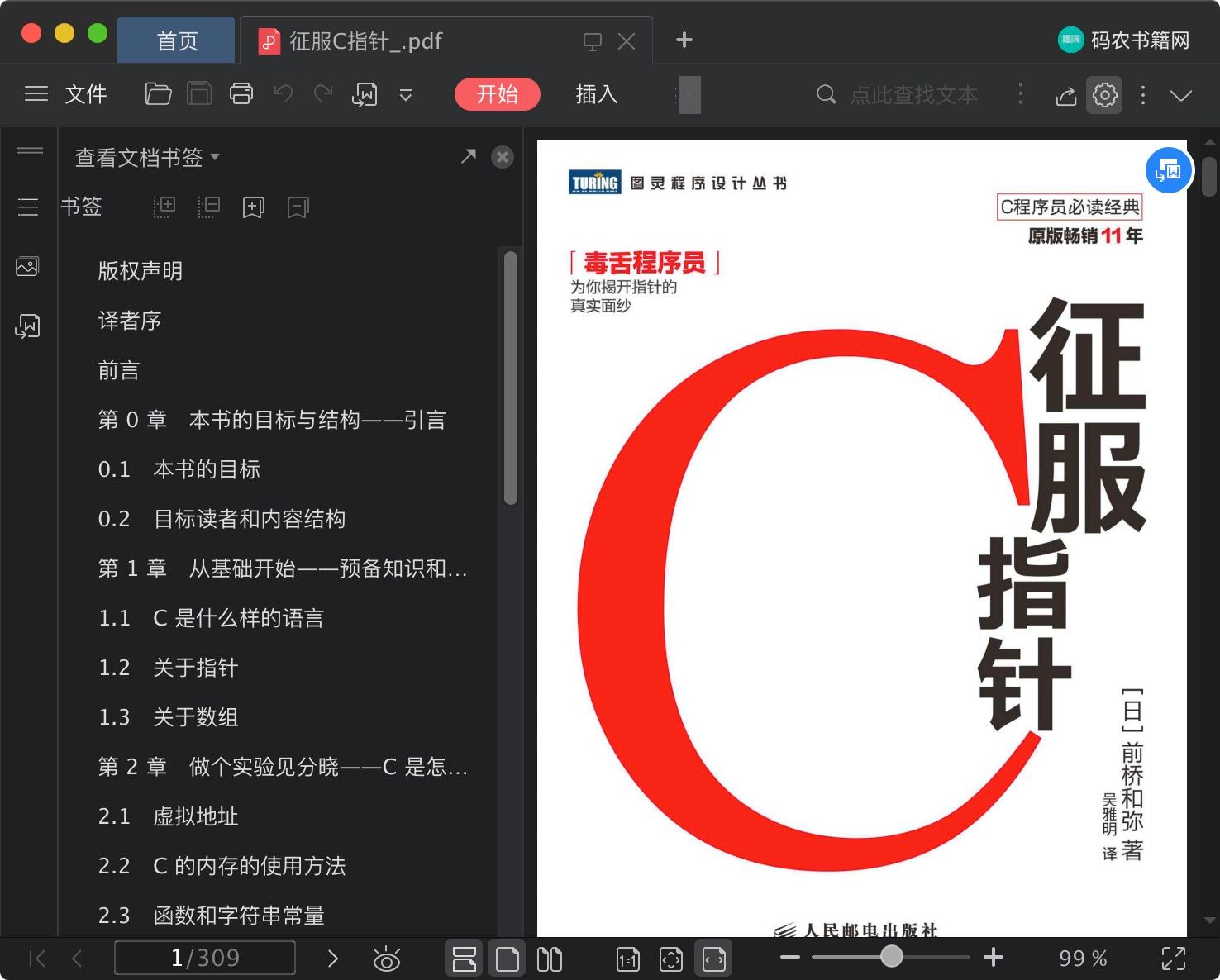1220x980 pixels.
Task: Open the 查看文档书签 dropdown
Action: pyautogui.click(x=147, y=157)
